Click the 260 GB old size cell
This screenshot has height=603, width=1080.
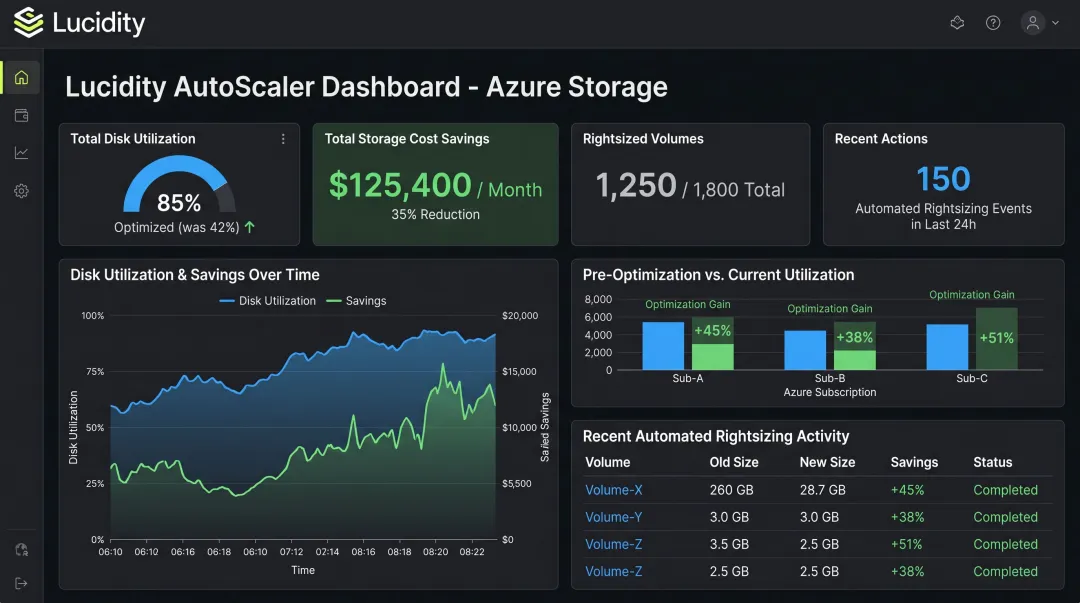(731, 490)
